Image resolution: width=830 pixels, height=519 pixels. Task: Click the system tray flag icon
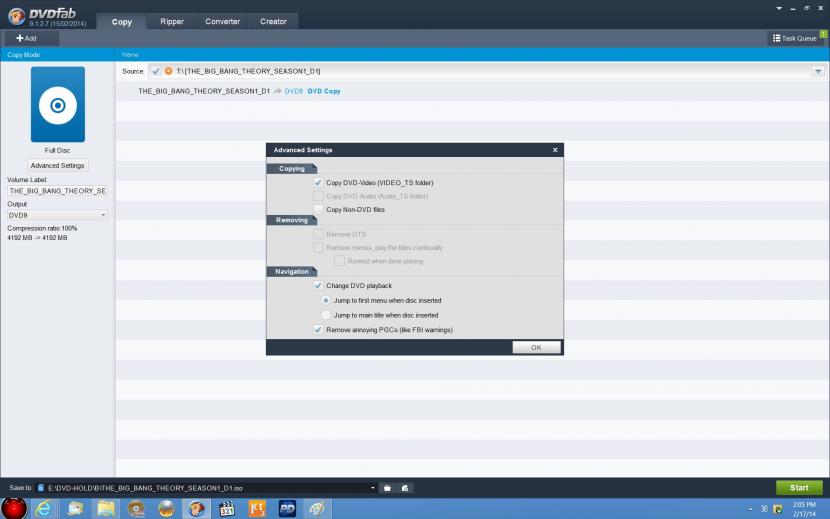pyautogui.click(x=778, y=509)
